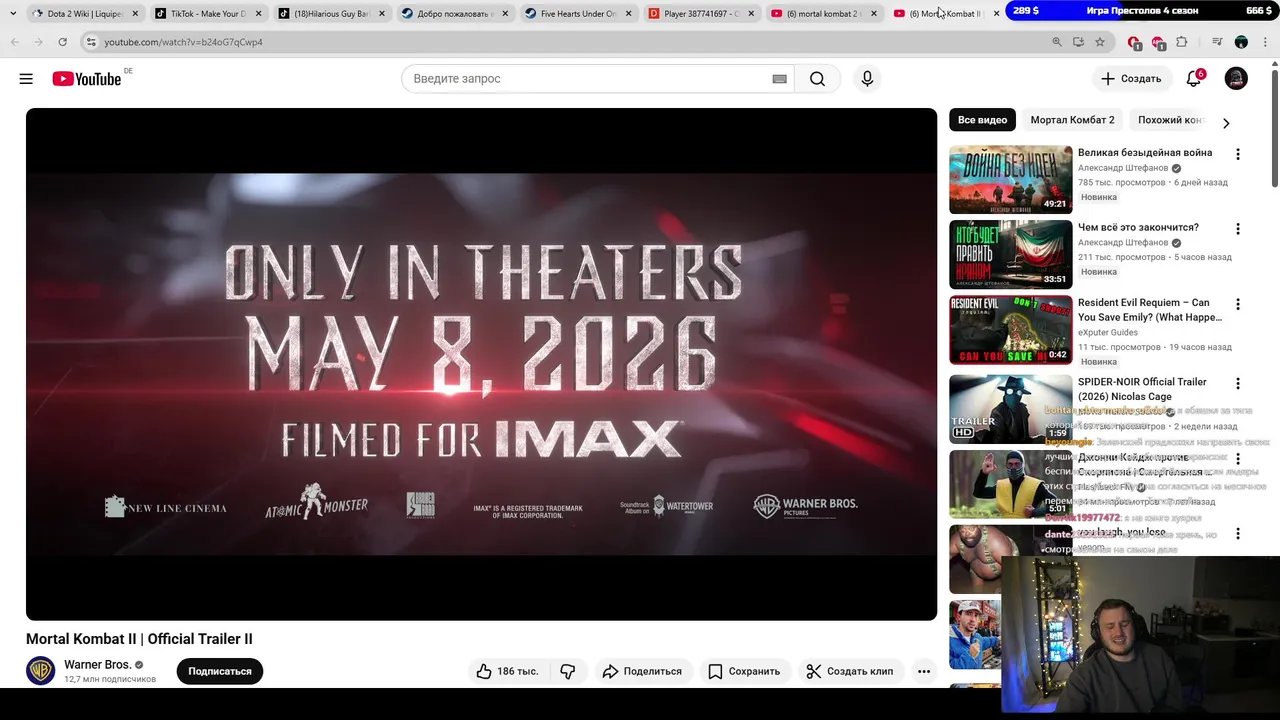Open options for 'Великая безыдейная война' video
The height and width of the screenshot is (720, 1280).
click(1238, 154)
